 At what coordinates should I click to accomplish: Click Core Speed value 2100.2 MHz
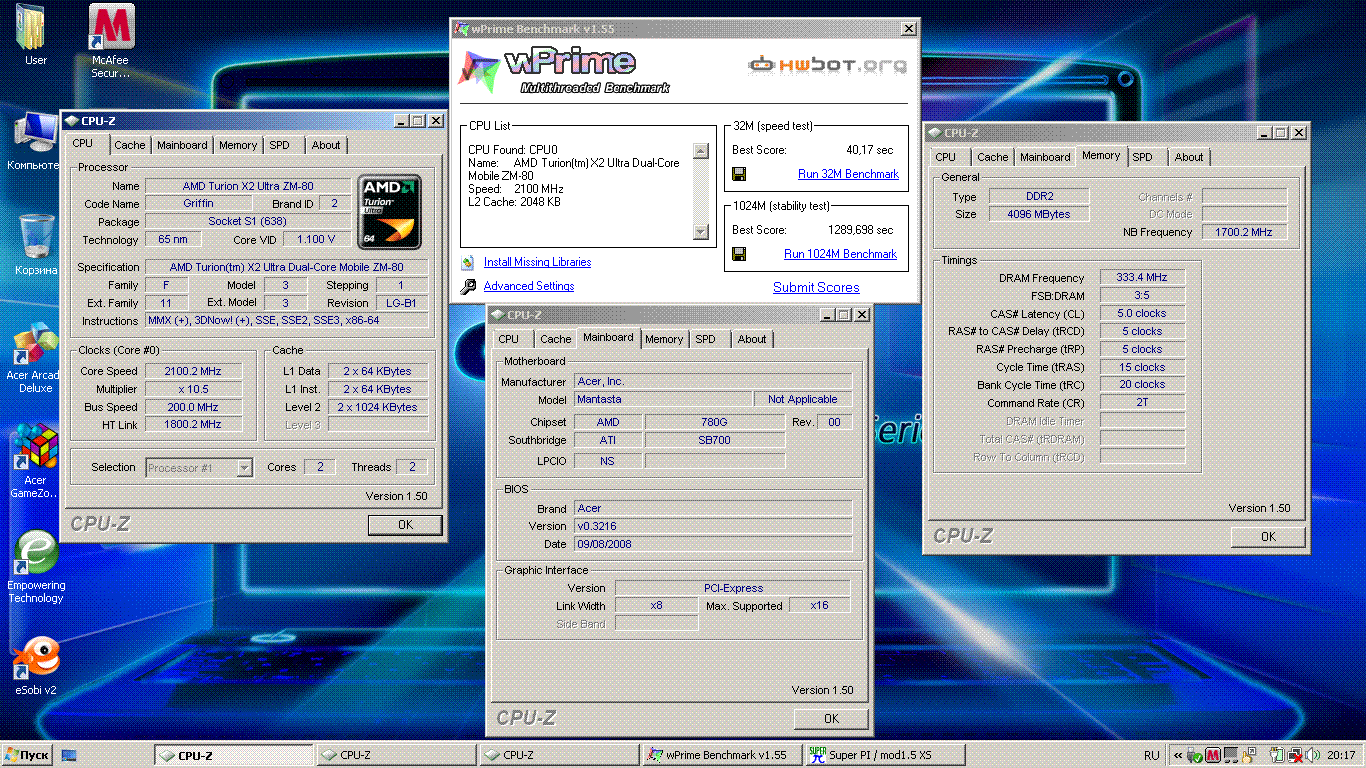tap(193, 371)
